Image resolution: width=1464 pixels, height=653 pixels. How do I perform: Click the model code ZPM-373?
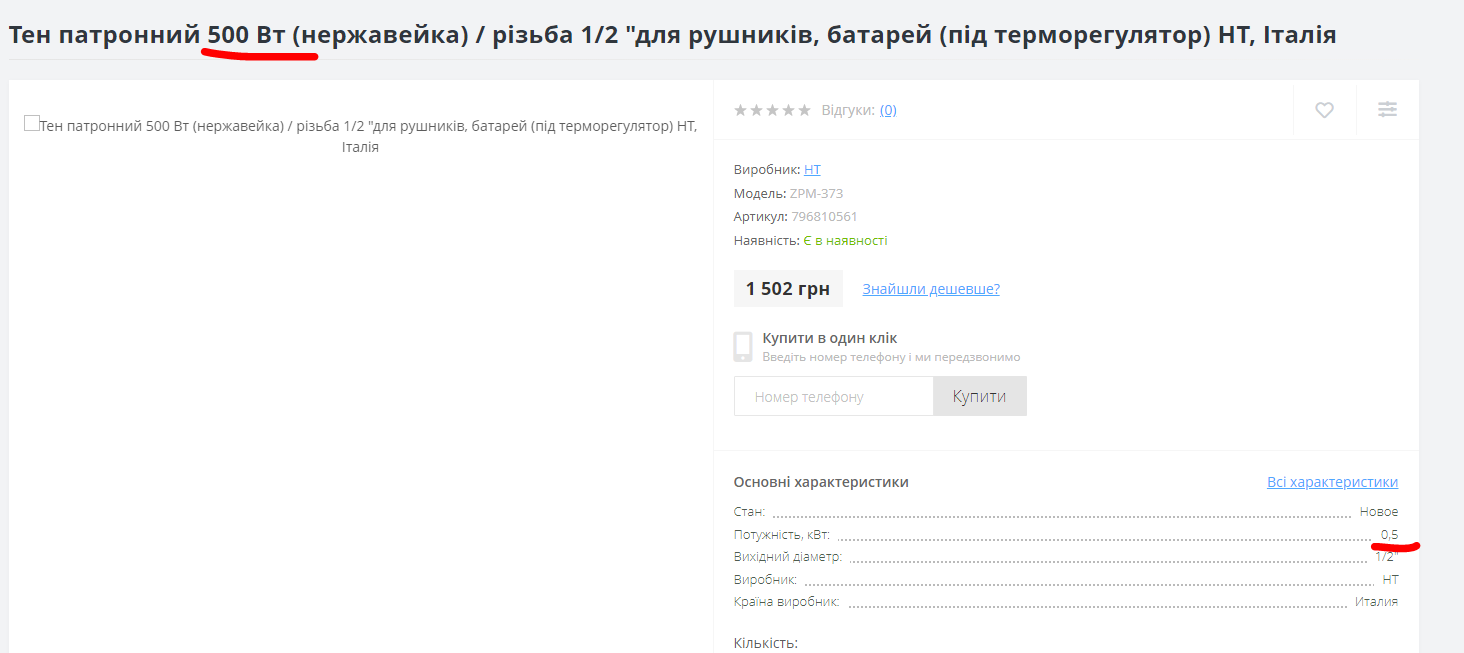pyautogui.click(x=816, y=194)
